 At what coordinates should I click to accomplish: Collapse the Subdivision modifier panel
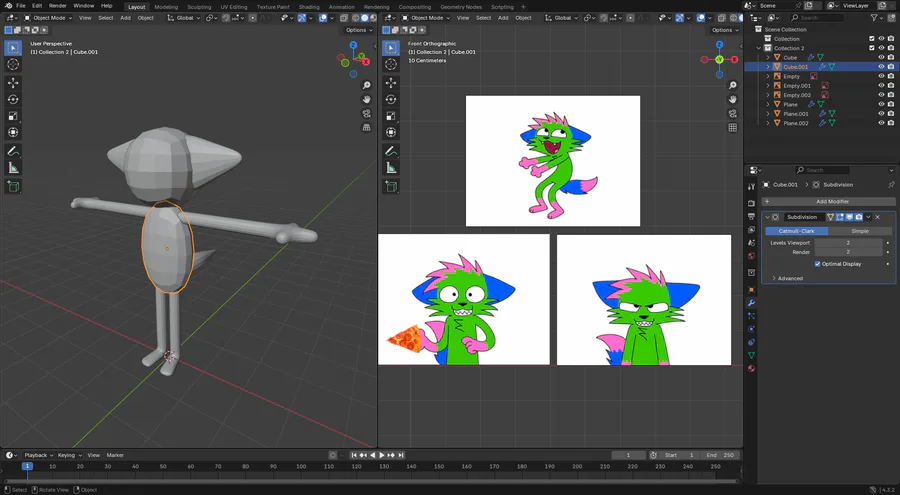pyautogui.click(x=767, y=217)
